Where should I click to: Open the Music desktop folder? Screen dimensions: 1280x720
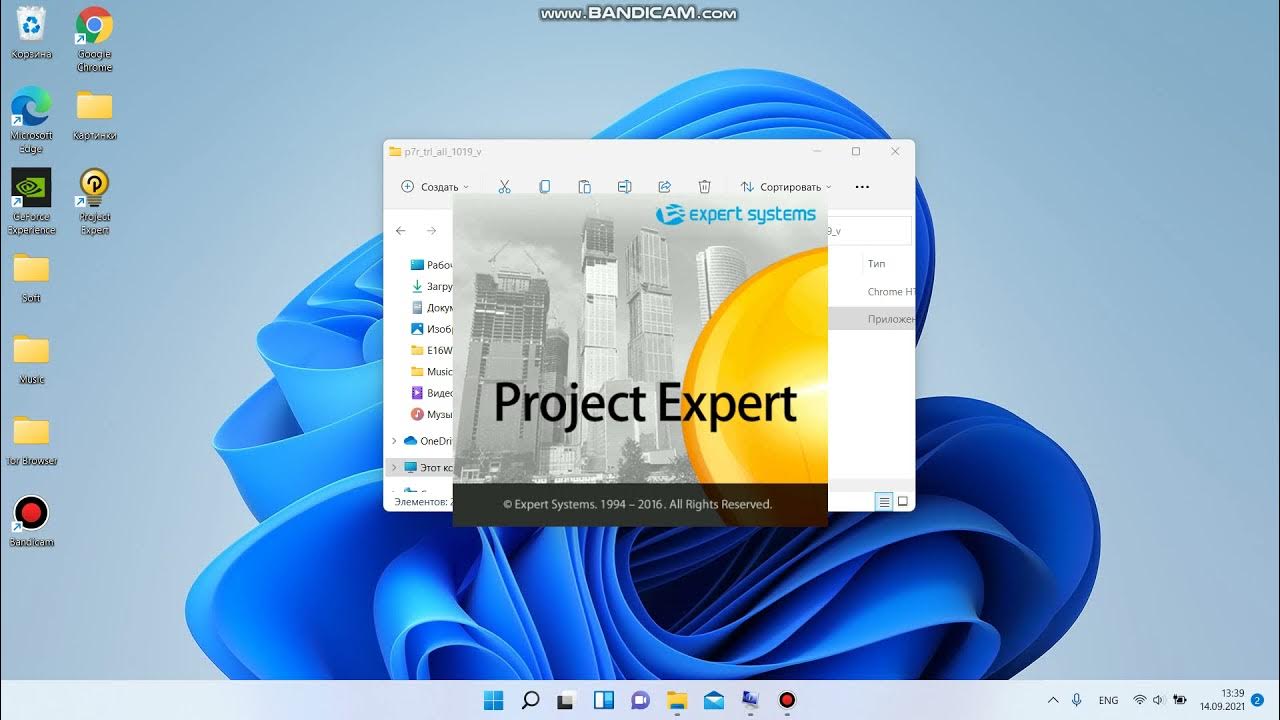pyautogui.click(x=31, y=359)
